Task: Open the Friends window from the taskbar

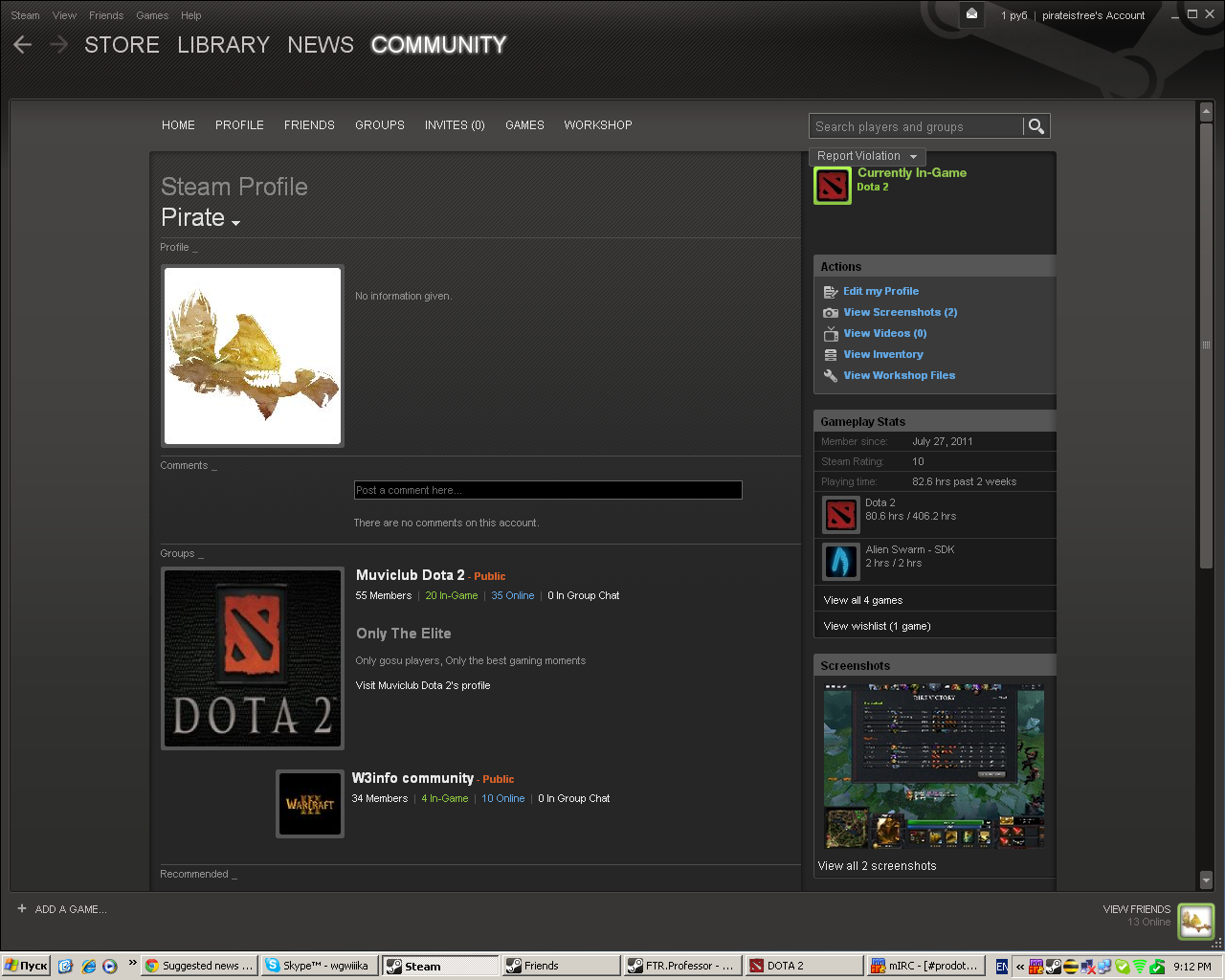Action: coord(561,966)
